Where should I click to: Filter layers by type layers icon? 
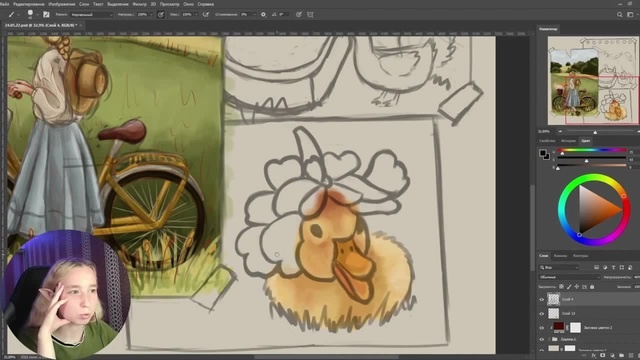point(613,268)
